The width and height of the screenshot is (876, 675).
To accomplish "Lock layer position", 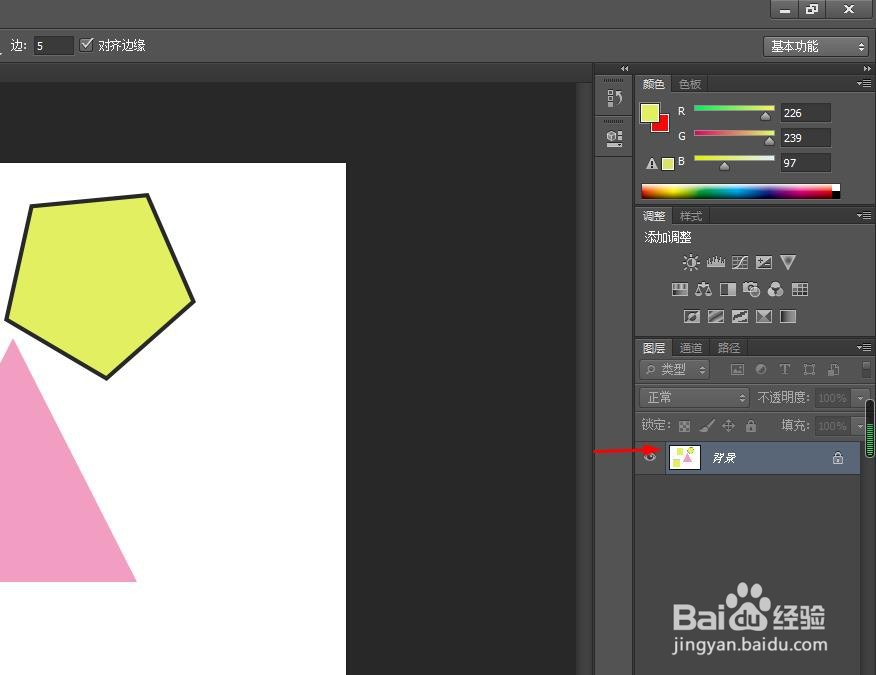I will [x=729, y=426].
